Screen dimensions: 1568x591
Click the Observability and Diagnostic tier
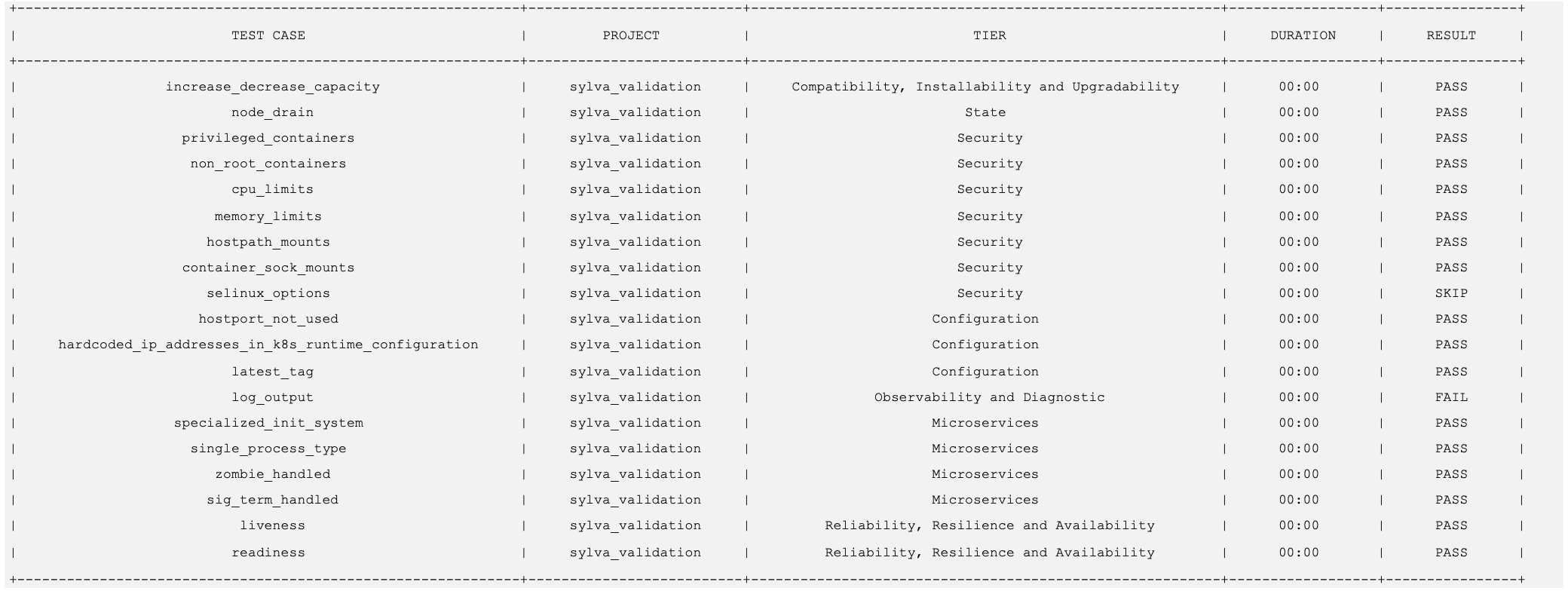(989, 397)
